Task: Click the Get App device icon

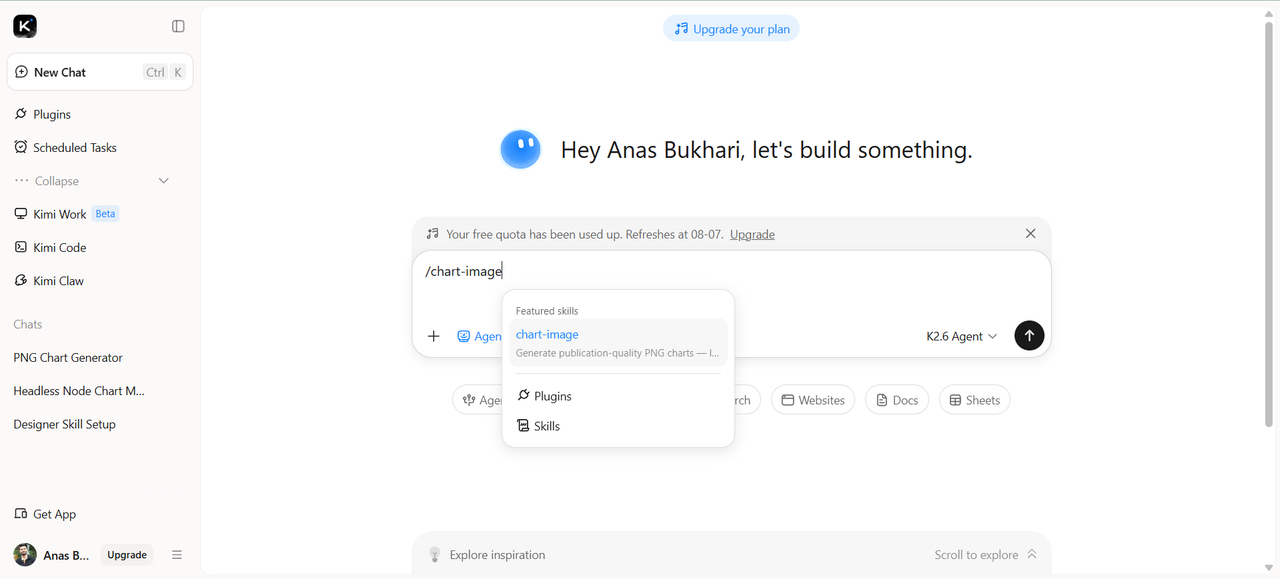Action: (x=21, y=514)
